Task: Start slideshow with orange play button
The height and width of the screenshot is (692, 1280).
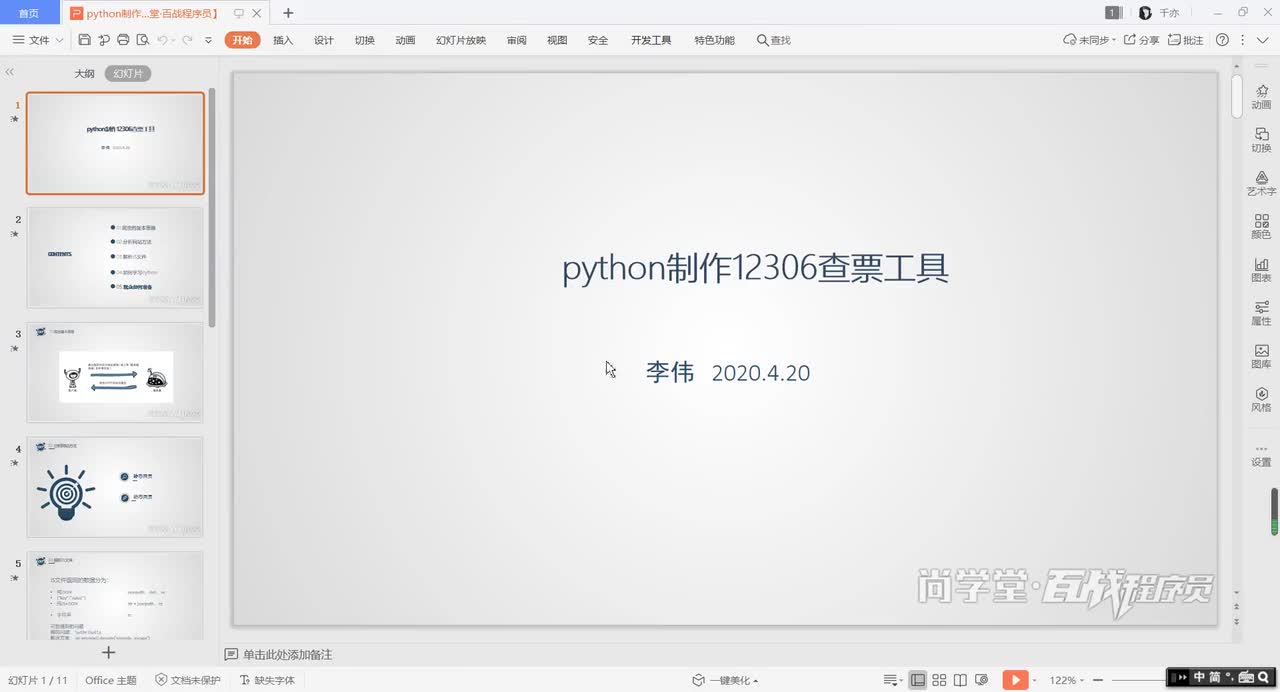Action: (x=1015, y=680)
